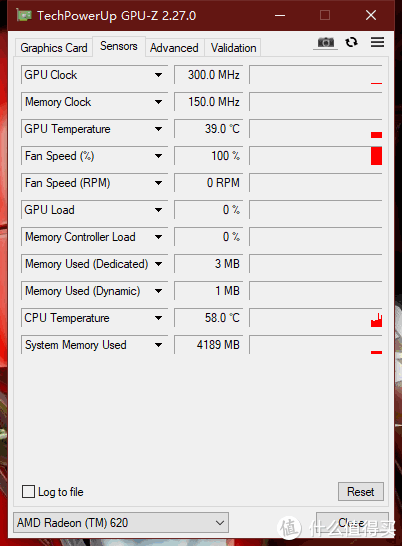This screenshot has height=546, width=402.
Task: Go to the Validation tab
Action: (233, 48)
